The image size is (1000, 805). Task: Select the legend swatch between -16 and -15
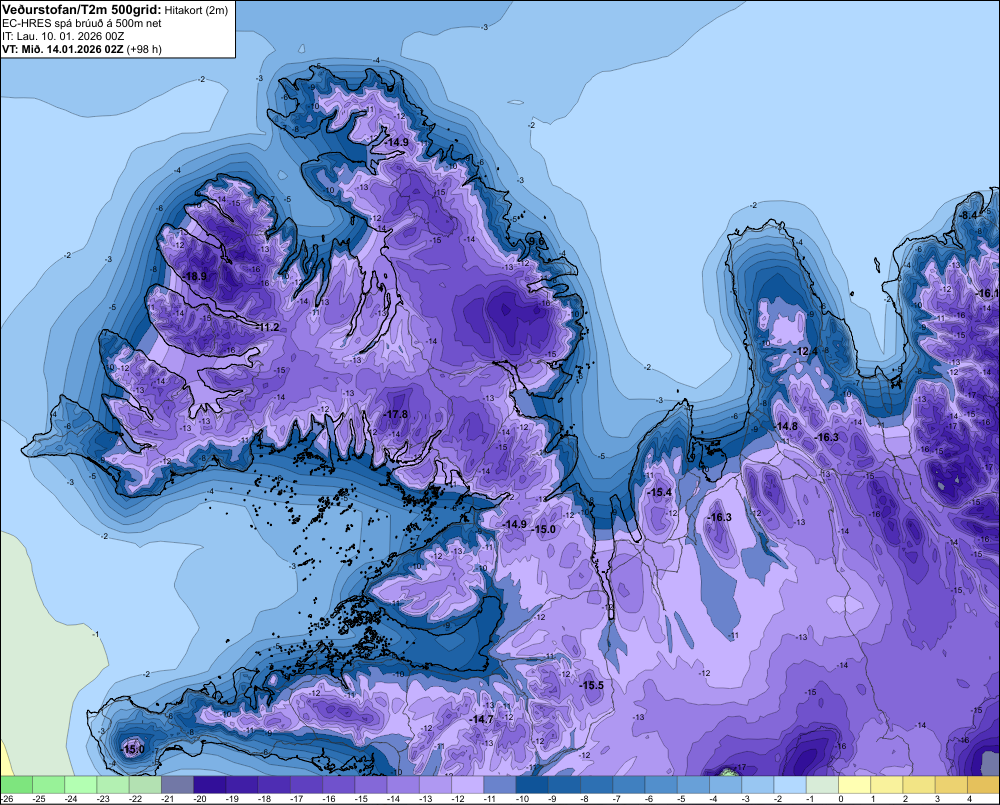[x=339, y=785]
